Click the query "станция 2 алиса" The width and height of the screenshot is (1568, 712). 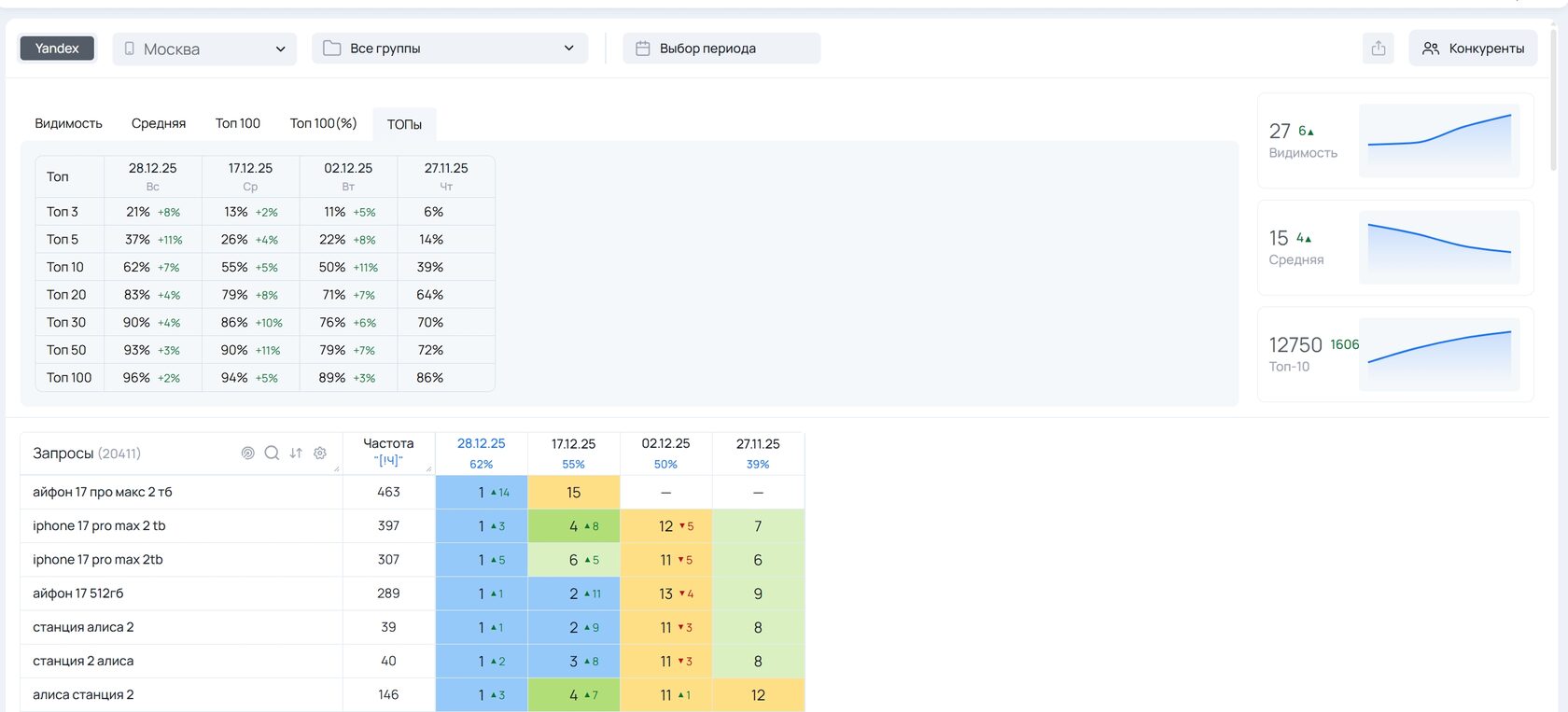tap(83, 661)
